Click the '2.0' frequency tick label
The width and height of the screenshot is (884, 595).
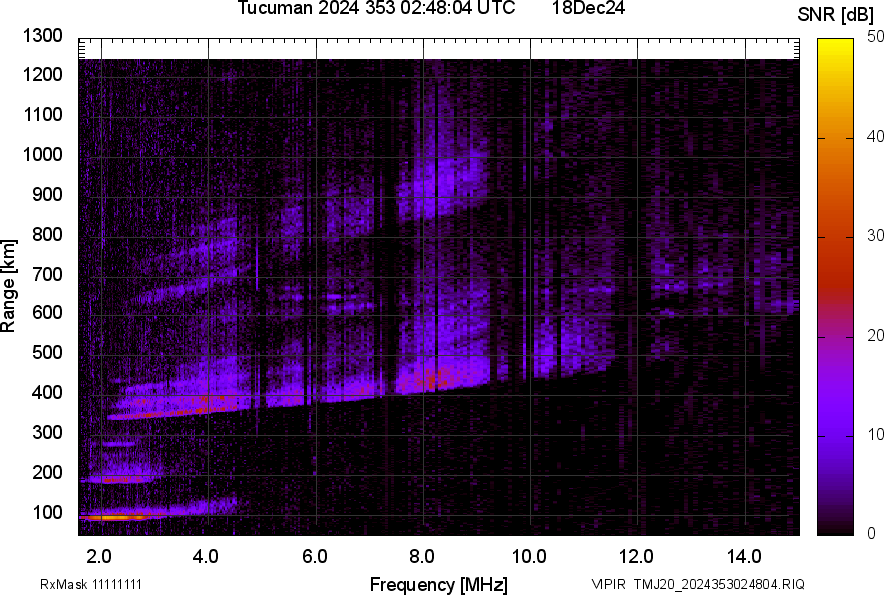point(99,557)
